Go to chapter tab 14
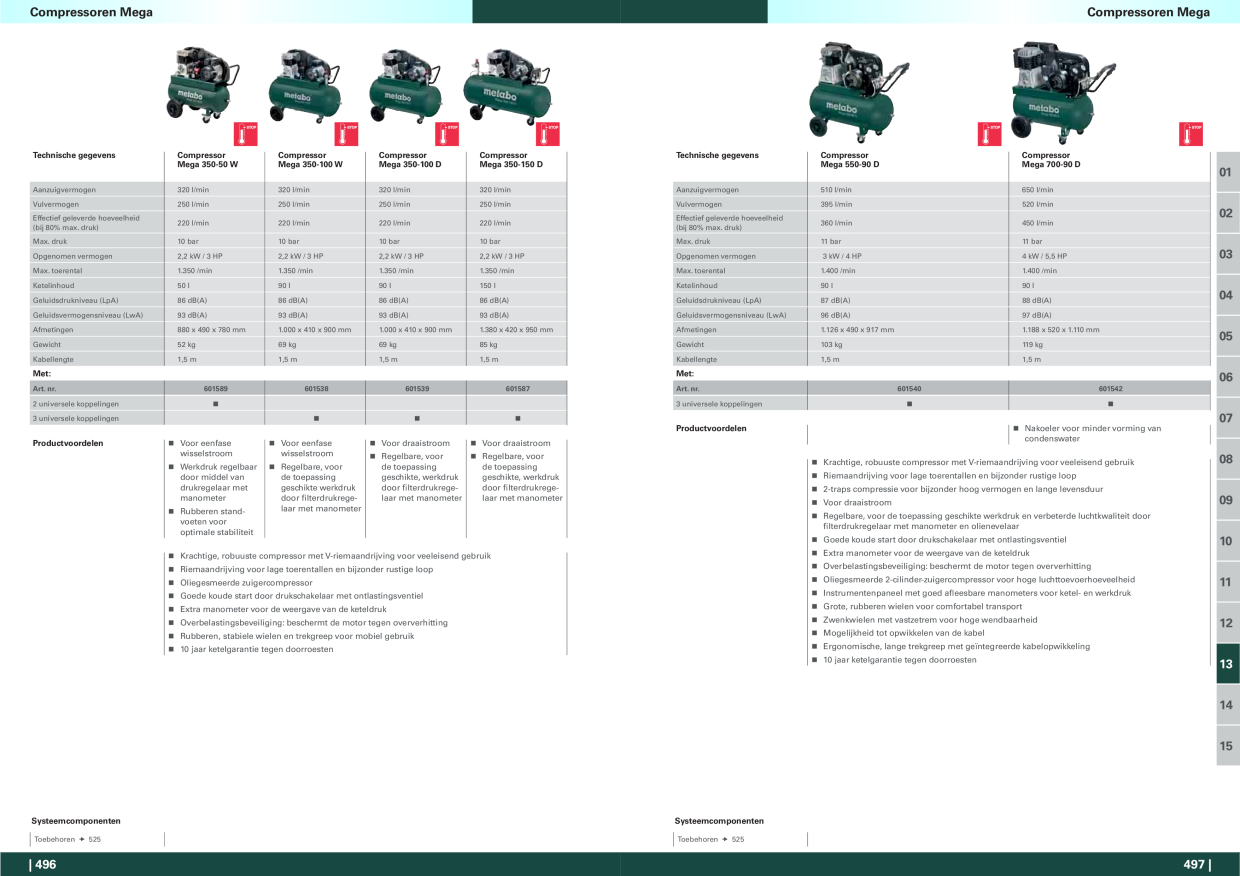 (x=1227, y=705)
